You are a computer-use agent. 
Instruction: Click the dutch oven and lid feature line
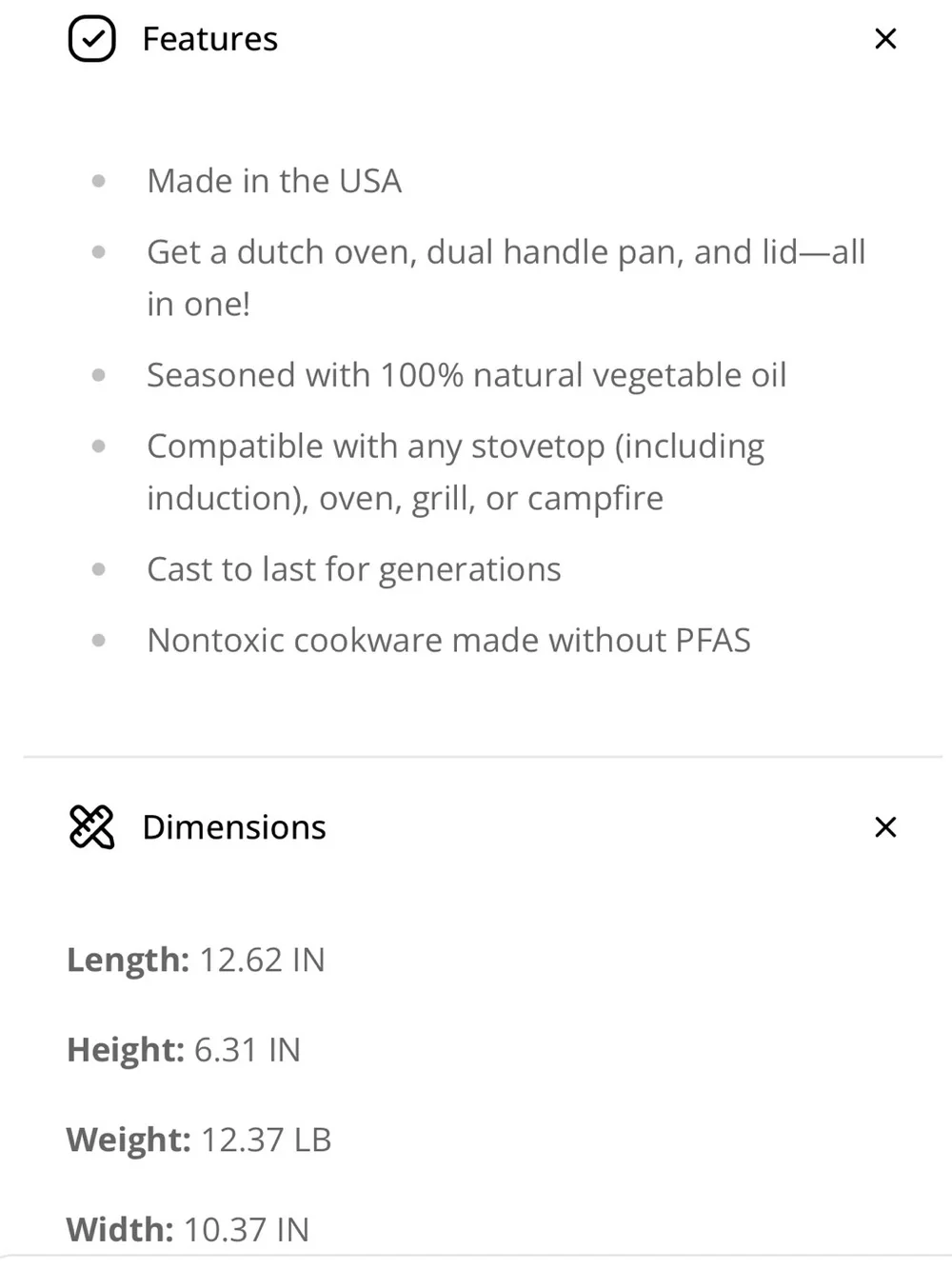506,278
